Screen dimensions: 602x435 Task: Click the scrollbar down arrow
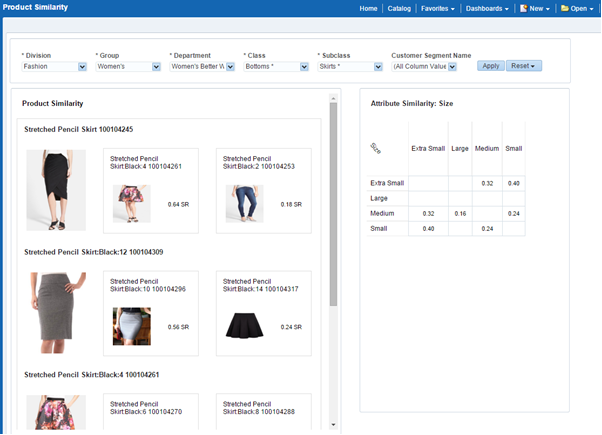[333, 425]
